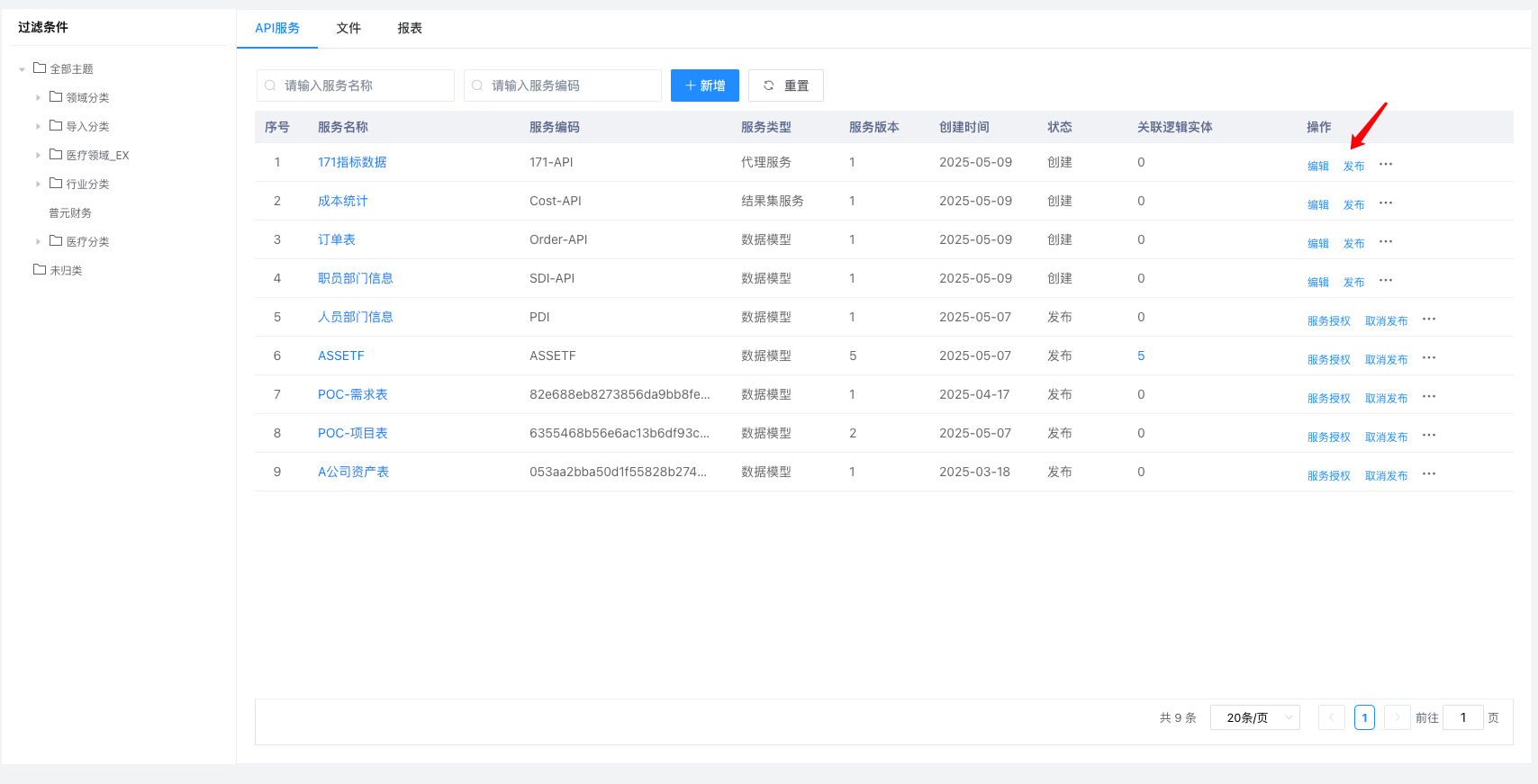The height and width of the screenshot is (784, 1538).
Task: Open more options for ASSETF row
Action: 1429,358
